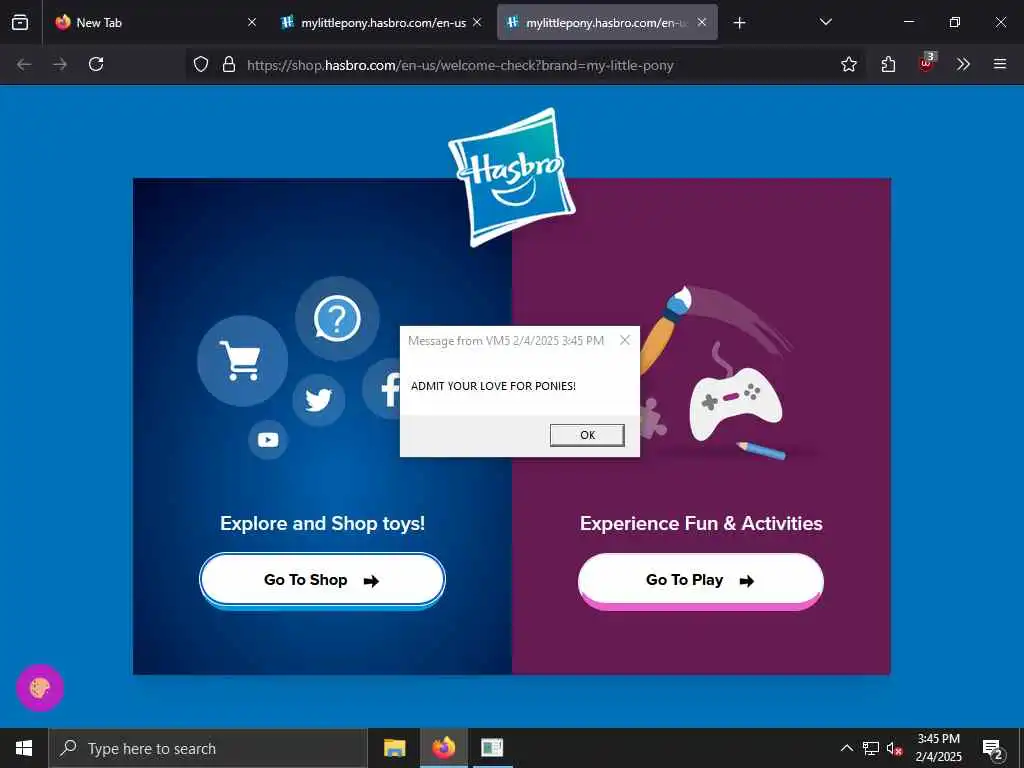Click Experience Fun & Activities heading
The image size is (1024, 768).
coord(701,523)
